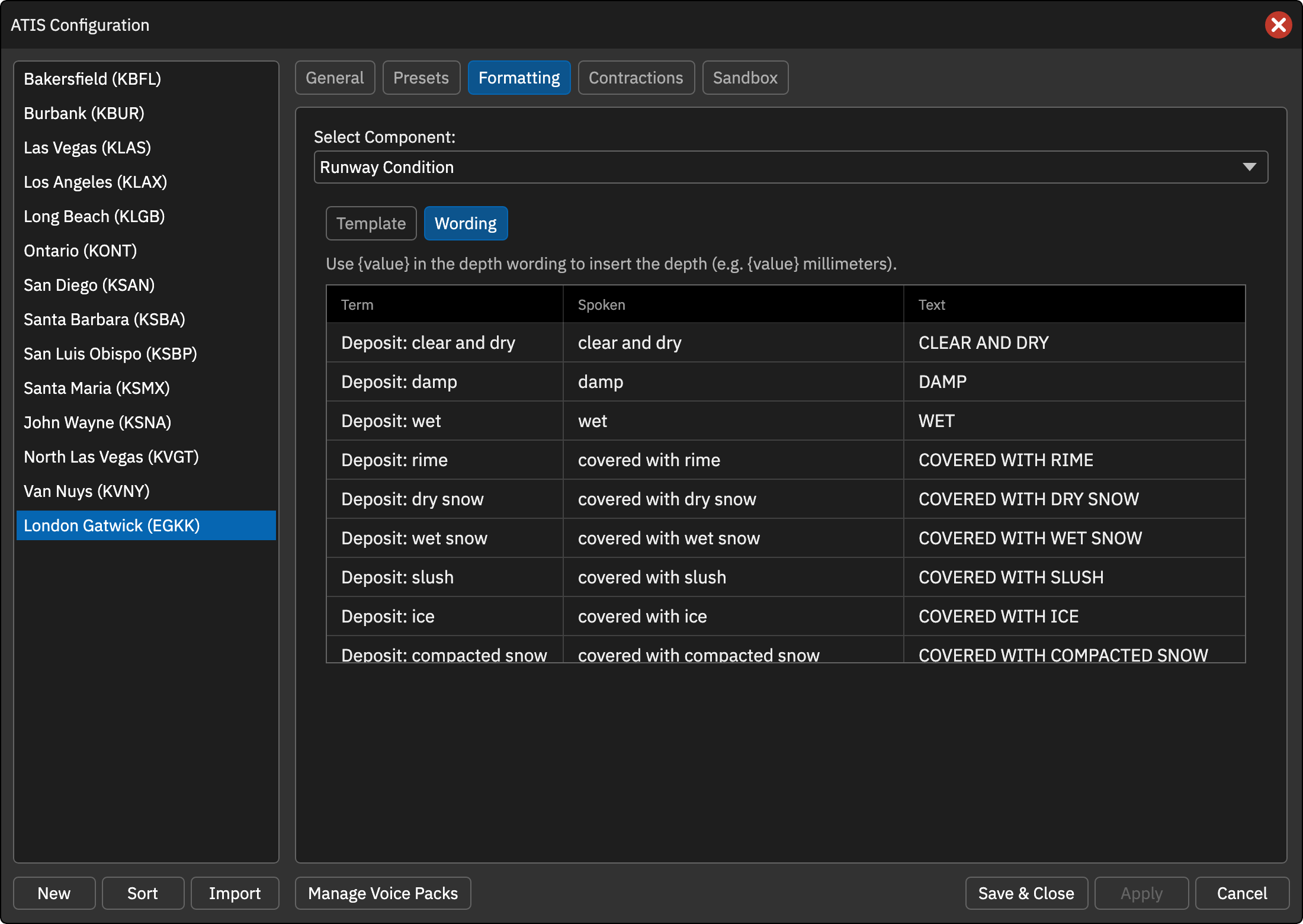
Task: Select the Formatting tab
Action: point(519,78)
